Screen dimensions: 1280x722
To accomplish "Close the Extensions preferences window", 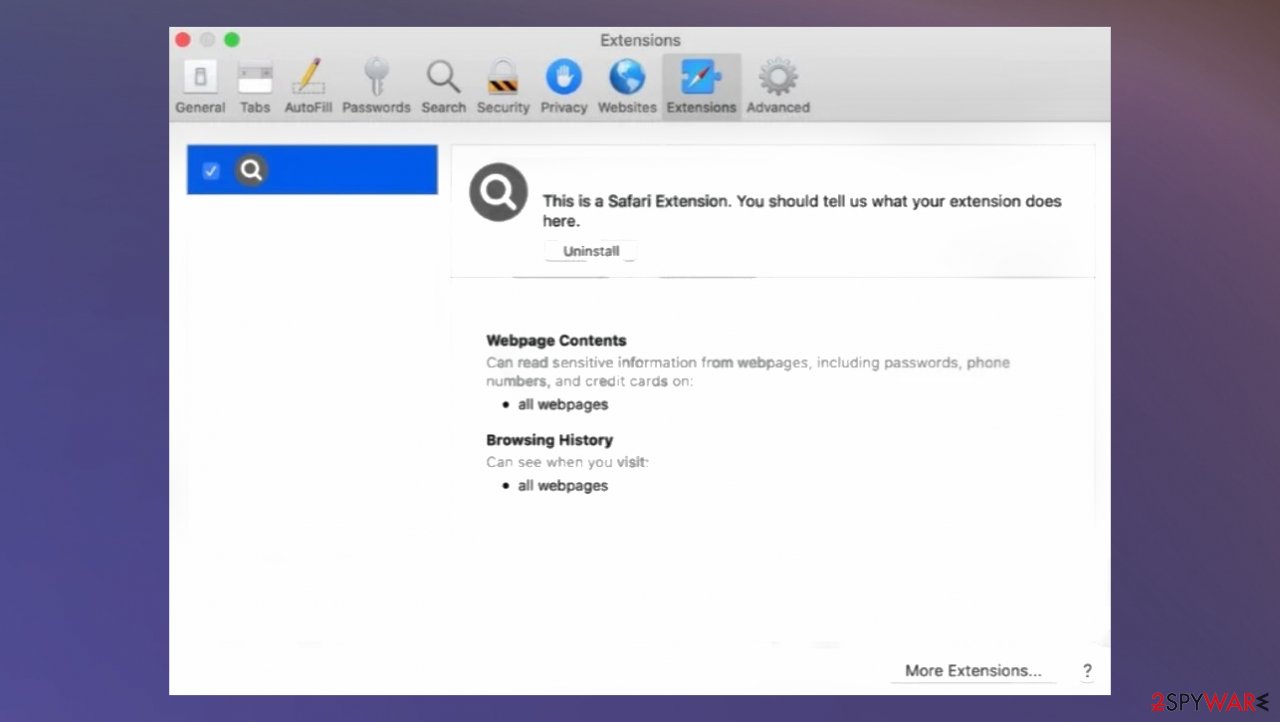I will tap(183, 39).
